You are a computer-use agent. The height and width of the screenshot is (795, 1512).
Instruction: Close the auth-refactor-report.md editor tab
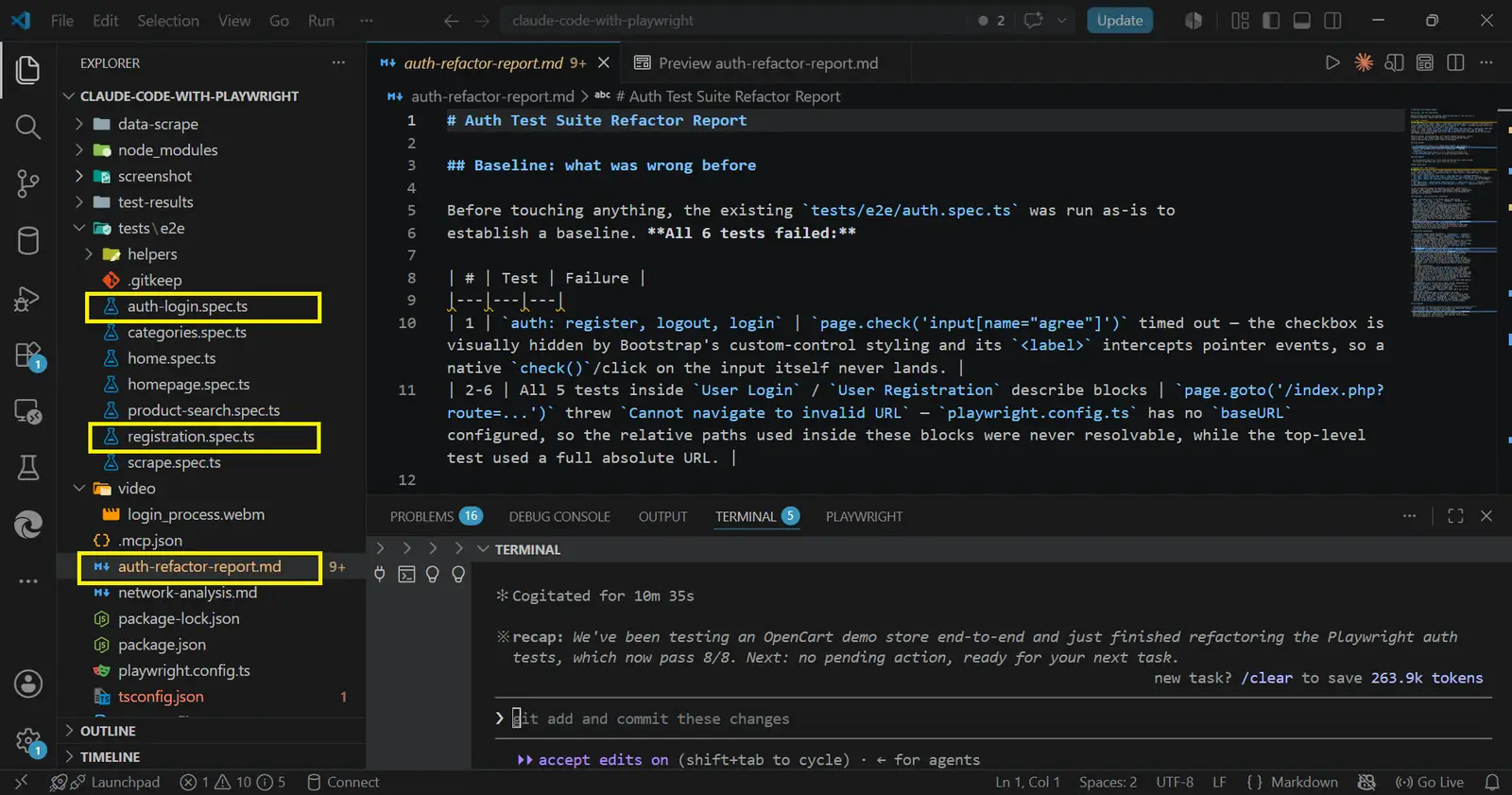coord(604,62)
